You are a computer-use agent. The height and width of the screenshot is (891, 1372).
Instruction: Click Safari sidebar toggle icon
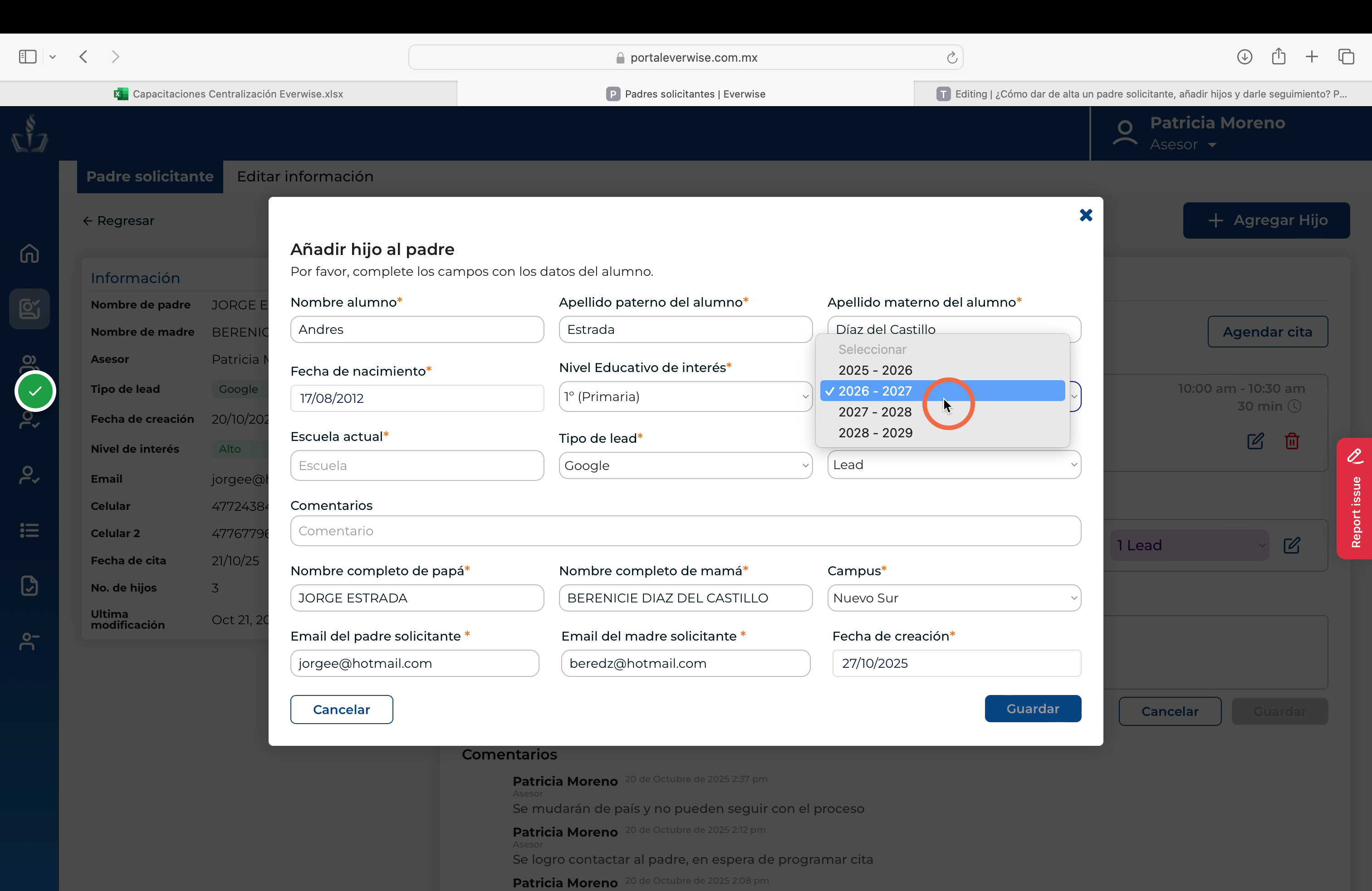pyautogui.click(x=28, y=56)
